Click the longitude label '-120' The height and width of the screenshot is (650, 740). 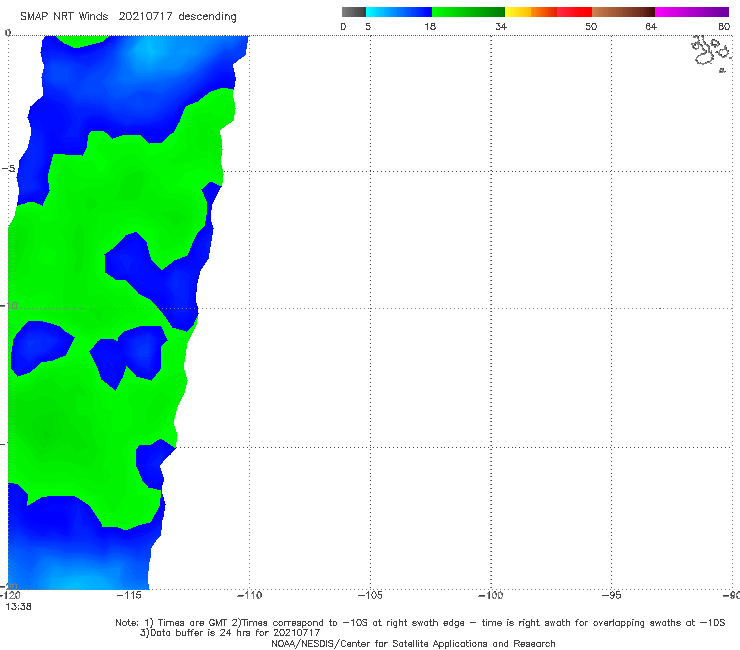pos(10,595)
